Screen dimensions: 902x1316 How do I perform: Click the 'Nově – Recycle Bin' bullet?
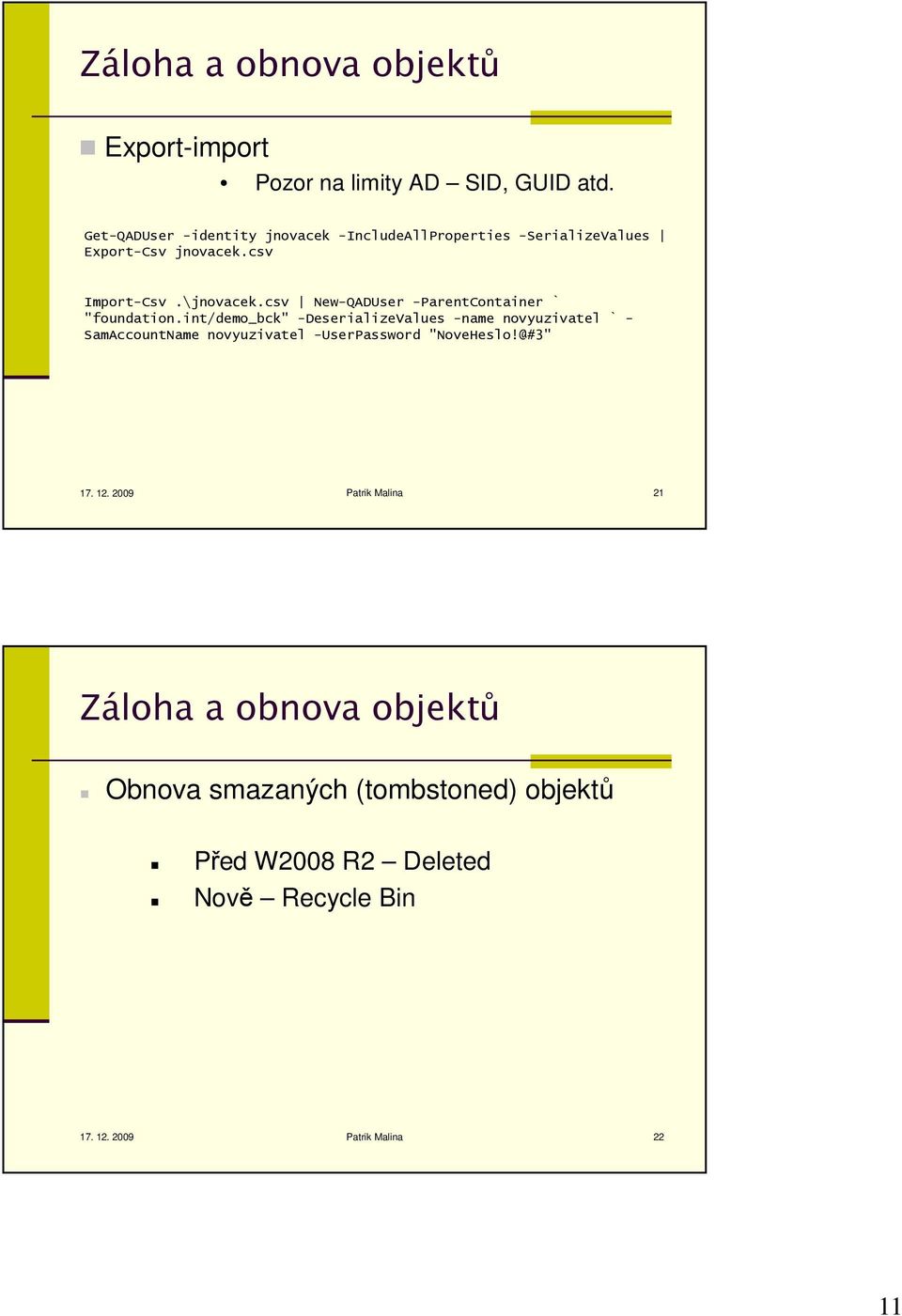coord(304,898)
